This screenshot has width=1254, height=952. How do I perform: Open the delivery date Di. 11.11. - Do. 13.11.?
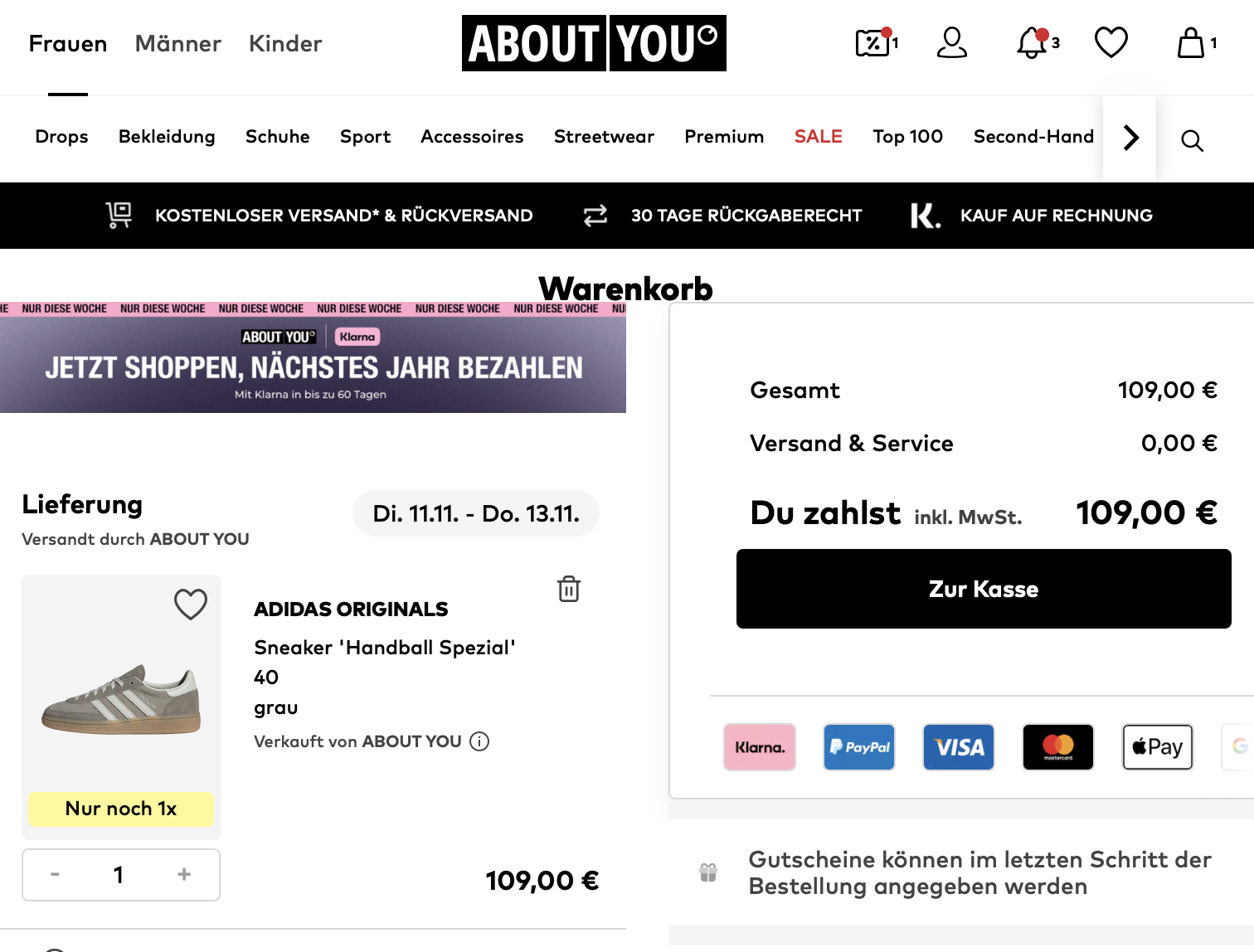coord(475,512)
